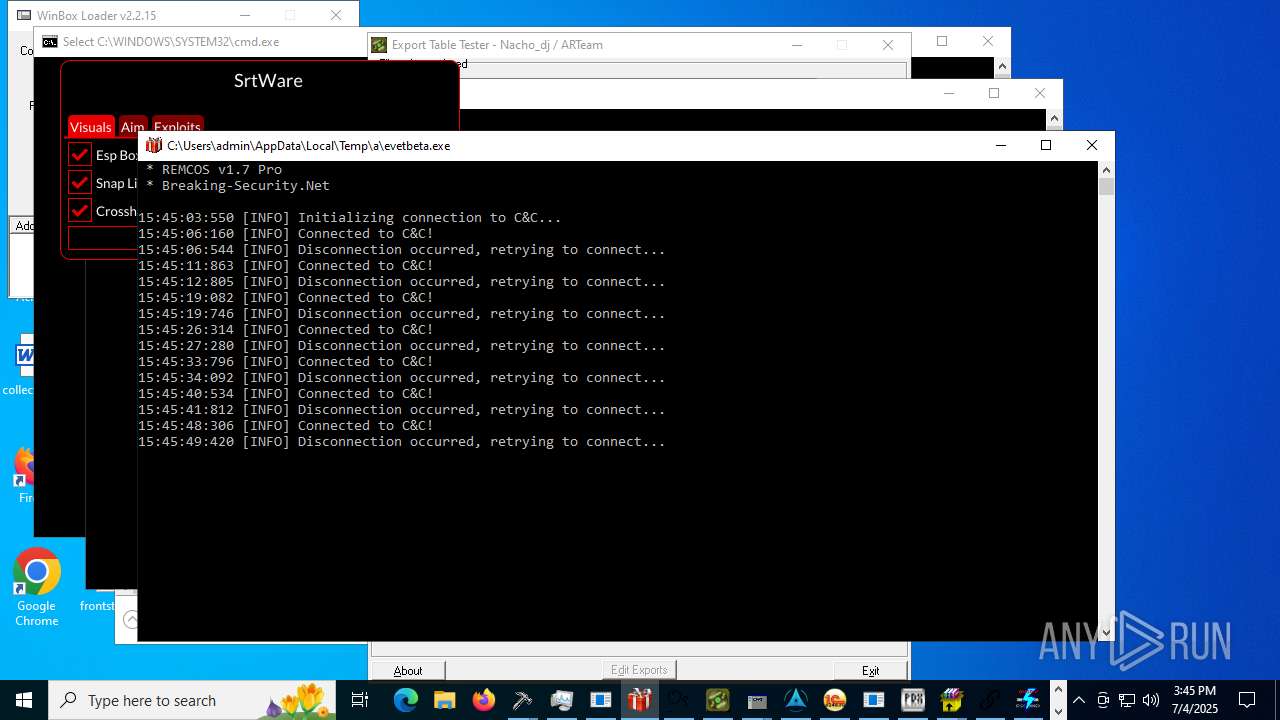
Task: Toggle the Crosshair checkbox in SrtWare
Action: click(x=80, y=211)
